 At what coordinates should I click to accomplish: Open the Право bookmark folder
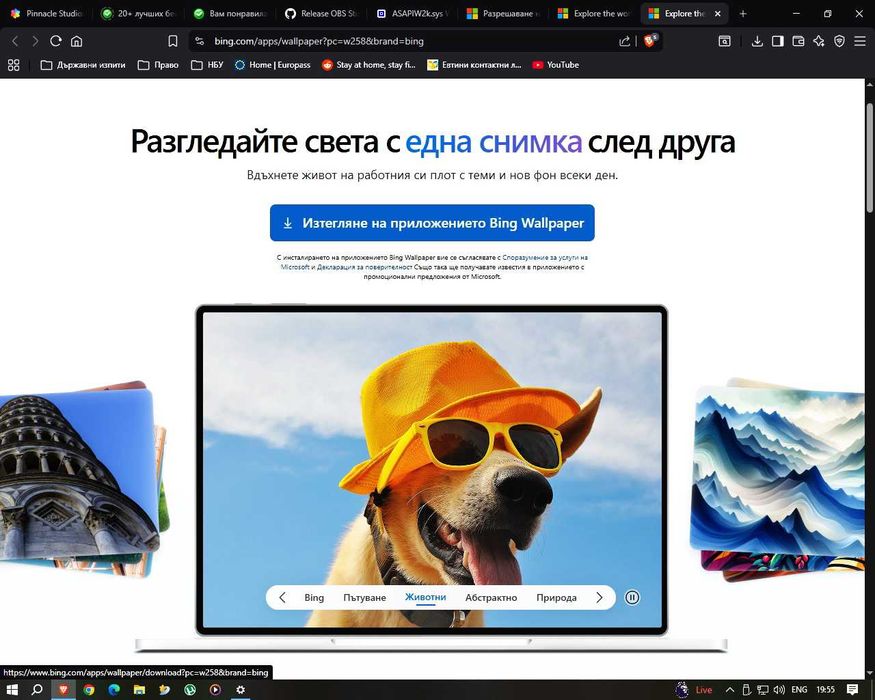coord(158,65)
